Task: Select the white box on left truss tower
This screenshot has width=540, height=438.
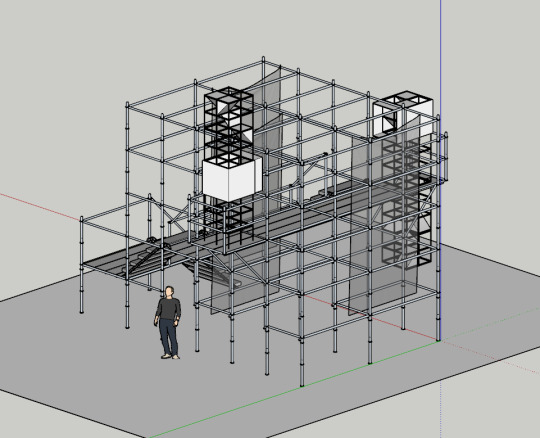Action: coord(232,179)
